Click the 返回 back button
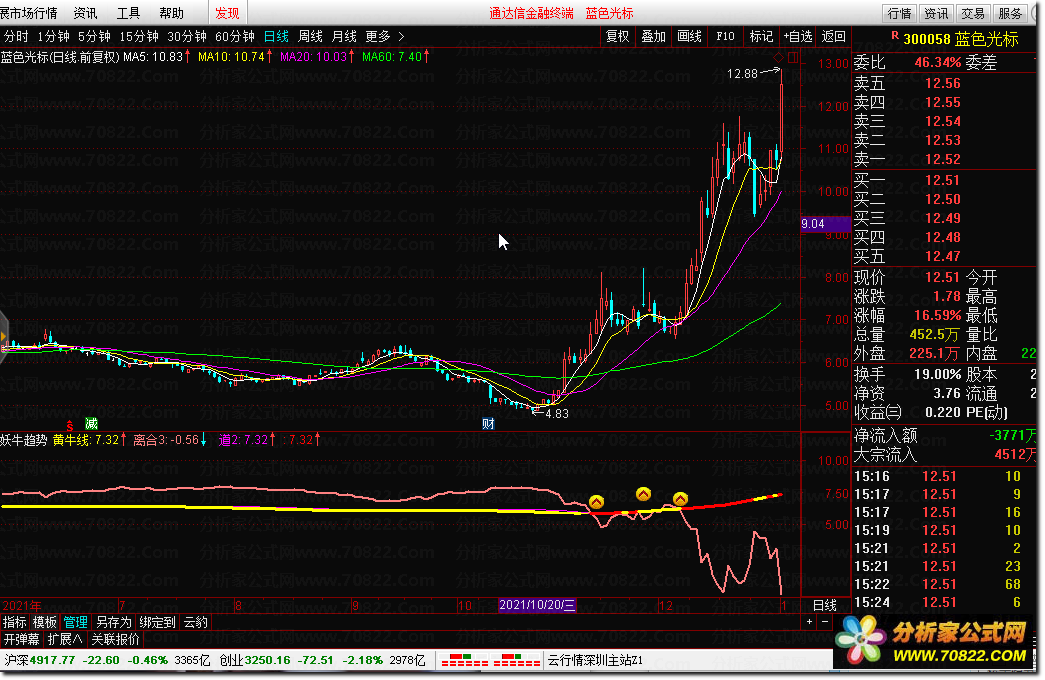 [833, 37]
